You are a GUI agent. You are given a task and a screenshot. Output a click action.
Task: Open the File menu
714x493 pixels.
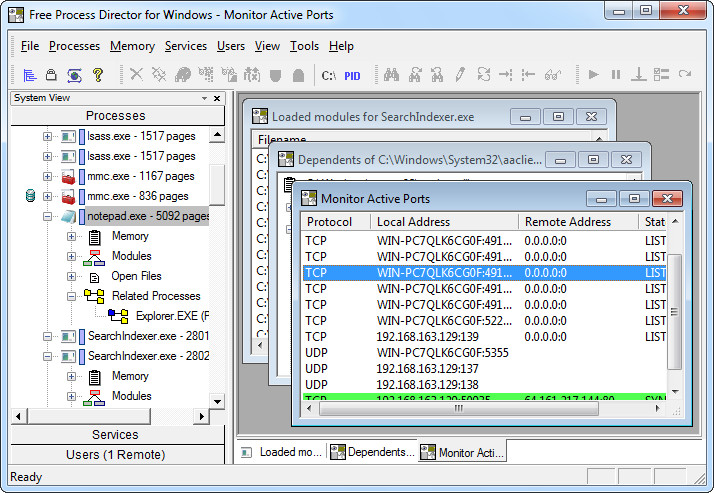[30, 46]
